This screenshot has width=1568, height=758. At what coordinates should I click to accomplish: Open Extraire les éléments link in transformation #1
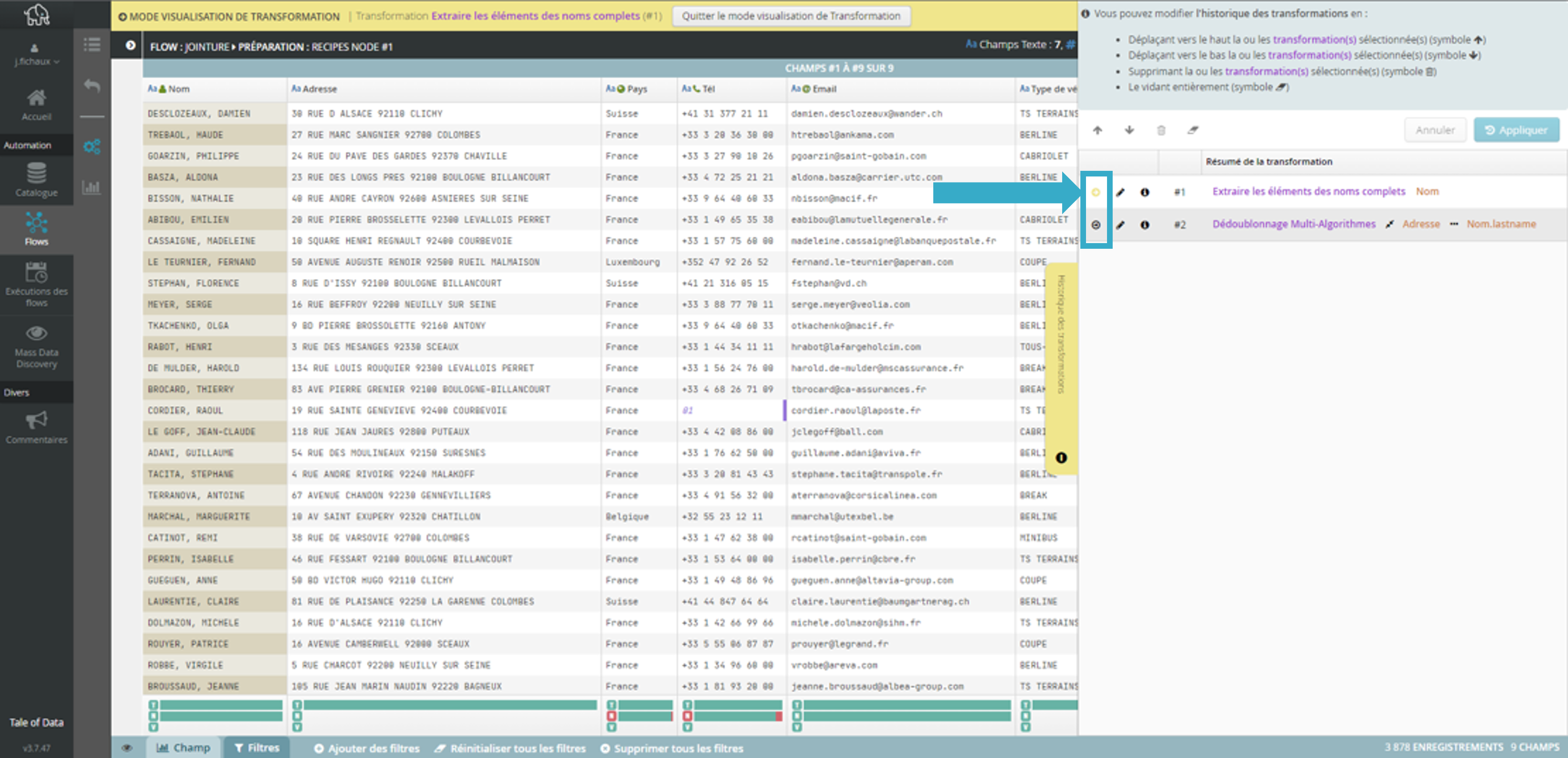pyautogui.click(x=1309, y=192)
